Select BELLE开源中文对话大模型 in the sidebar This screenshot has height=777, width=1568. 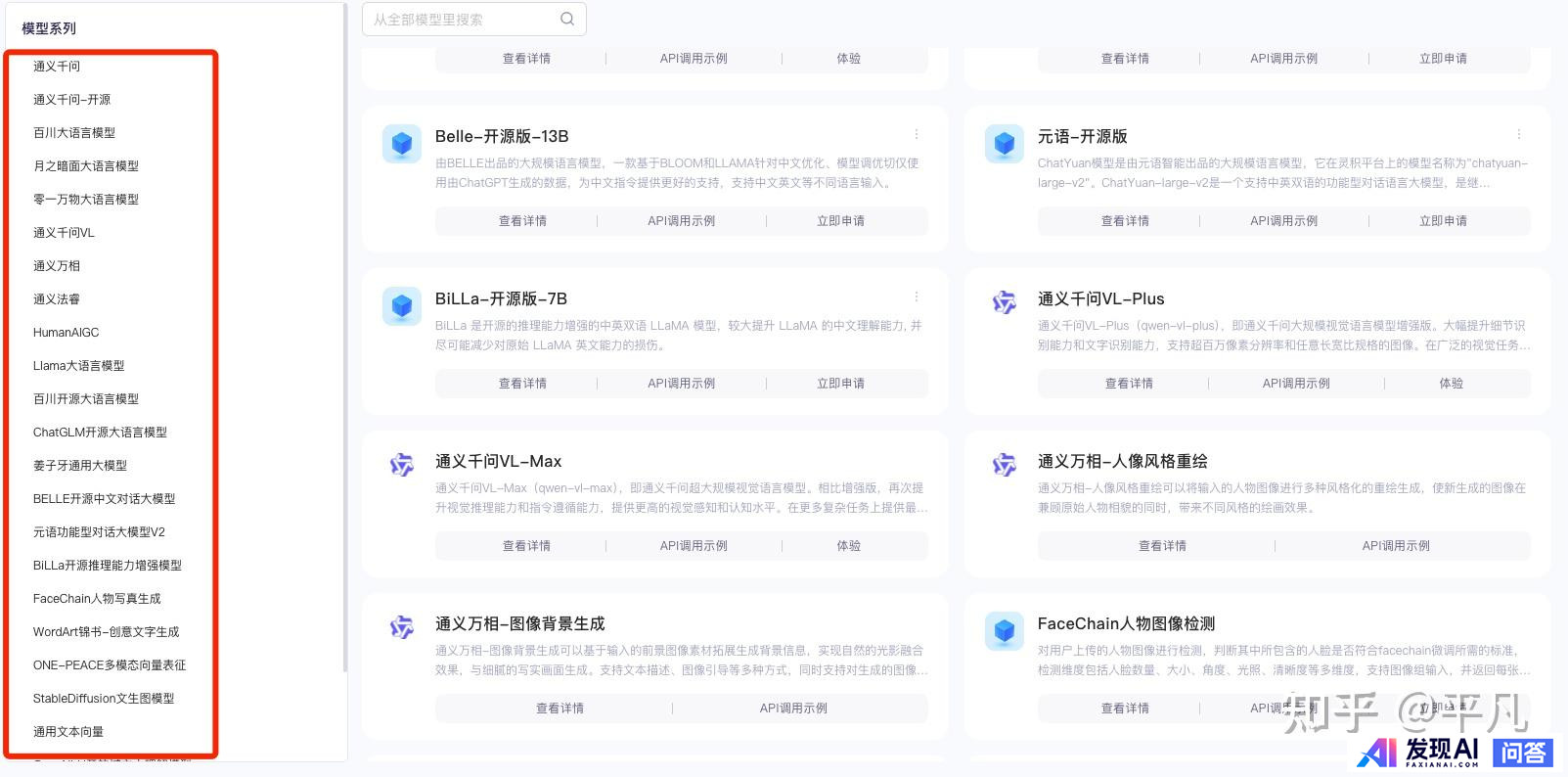(x=104, y=499)
